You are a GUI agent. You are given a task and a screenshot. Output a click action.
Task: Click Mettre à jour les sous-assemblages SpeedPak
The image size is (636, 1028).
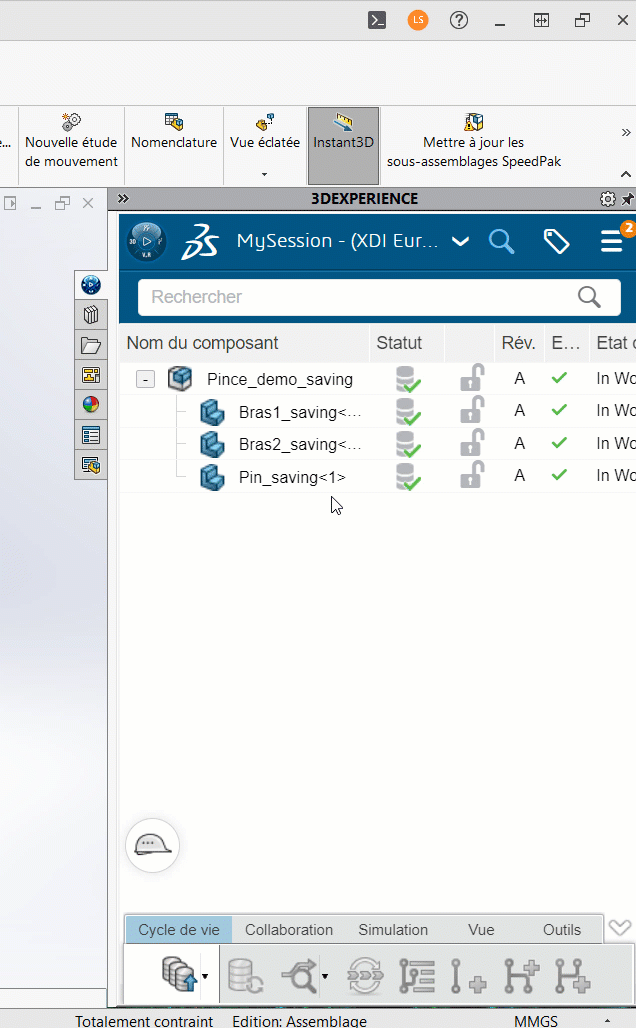(474, 142)
